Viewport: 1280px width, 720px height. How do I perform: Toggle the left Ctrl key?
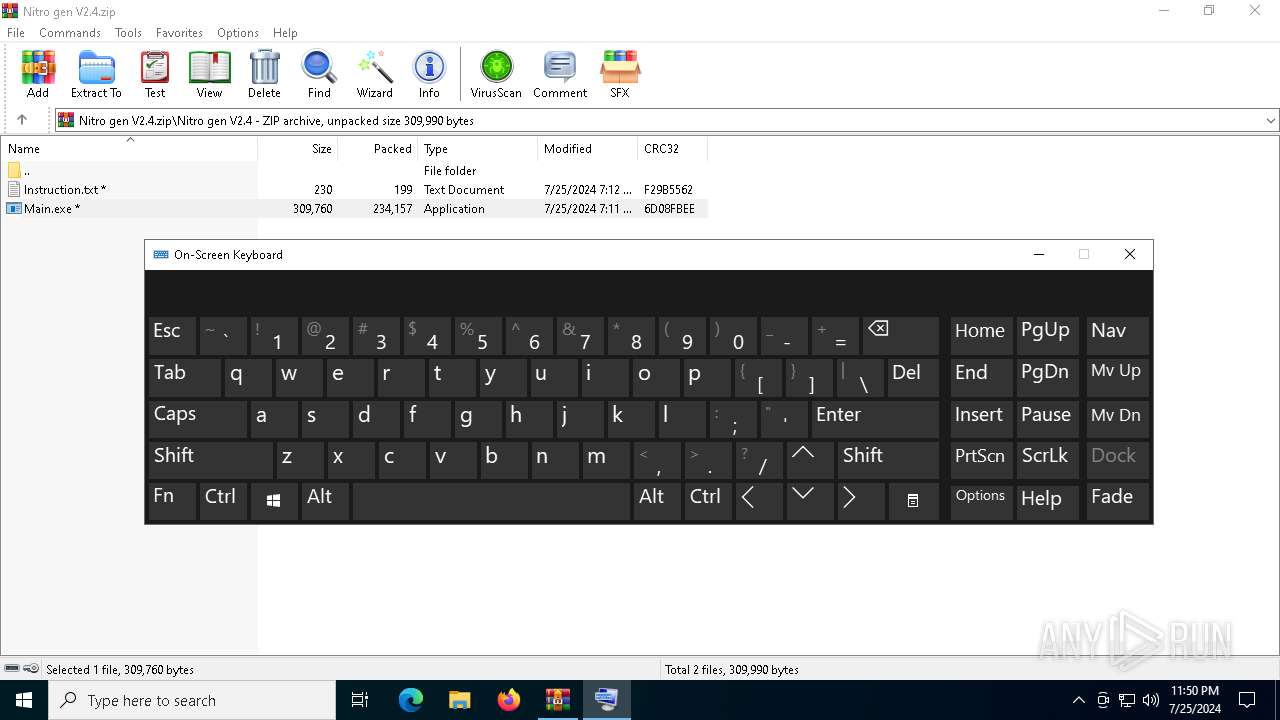click(223, 500)
